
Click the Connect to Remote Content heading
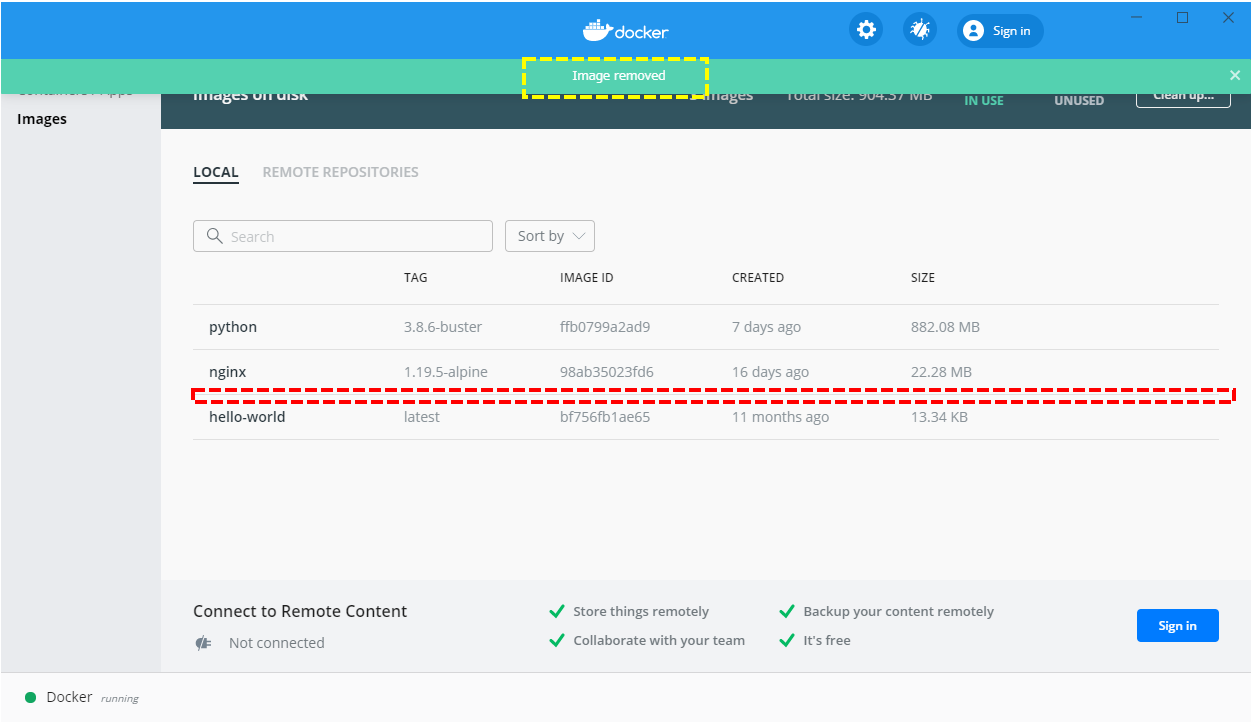pyautogui.click(x=300, y=611)
